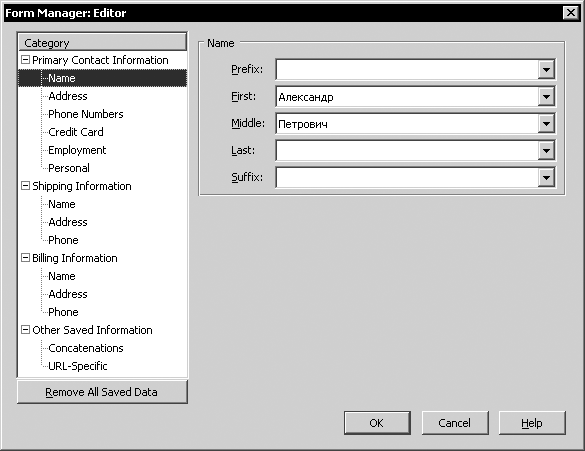Collapse the Shipping Information node
Viewport: 585px width, 451px height.
tap(25, 186)
